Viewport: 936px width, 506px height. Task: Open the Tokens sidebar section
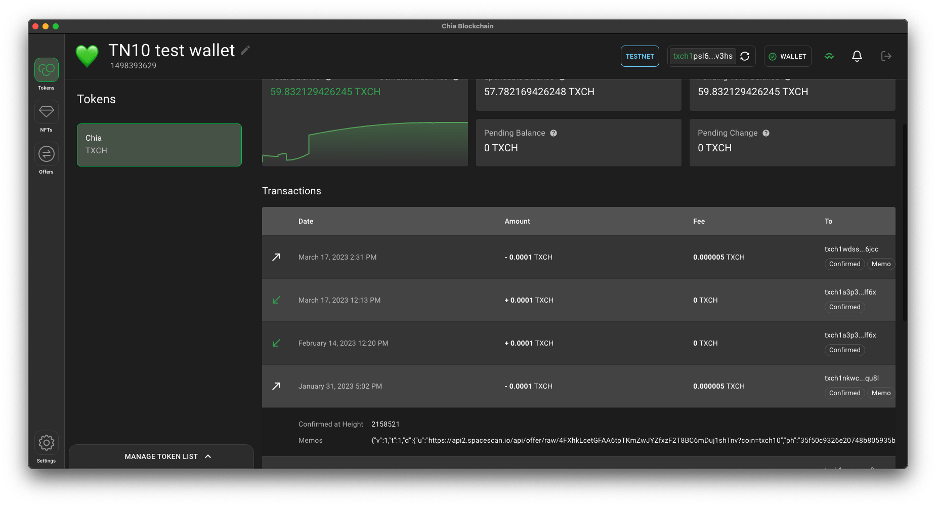tap(46, 70)
